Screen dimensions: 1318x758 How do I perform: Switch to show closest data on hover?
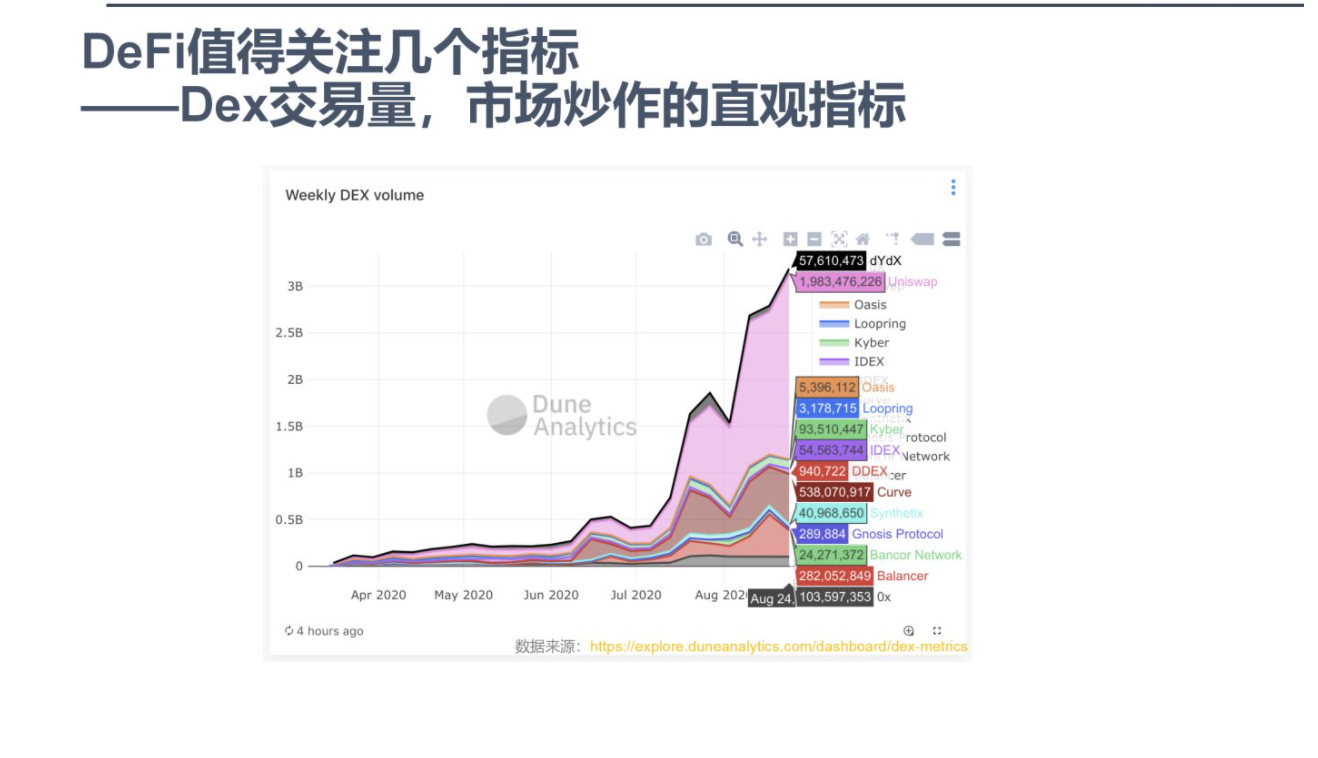point(921,239)
